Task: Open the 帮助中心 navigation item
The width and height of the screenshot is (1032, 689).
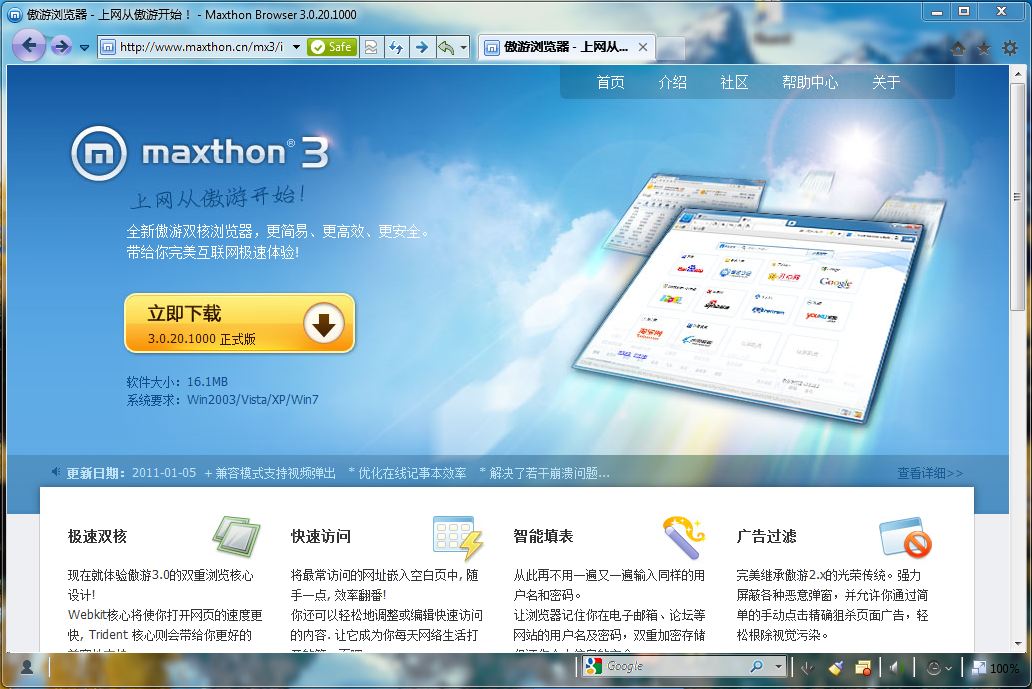Action: click(810, 82)
